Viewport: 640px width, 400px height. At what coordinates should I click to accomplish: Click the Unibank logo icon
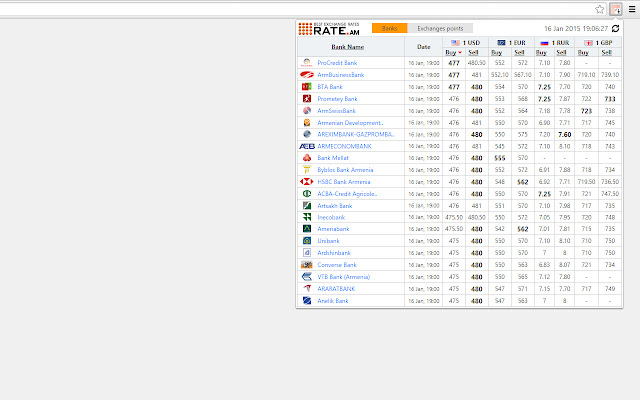307,241
